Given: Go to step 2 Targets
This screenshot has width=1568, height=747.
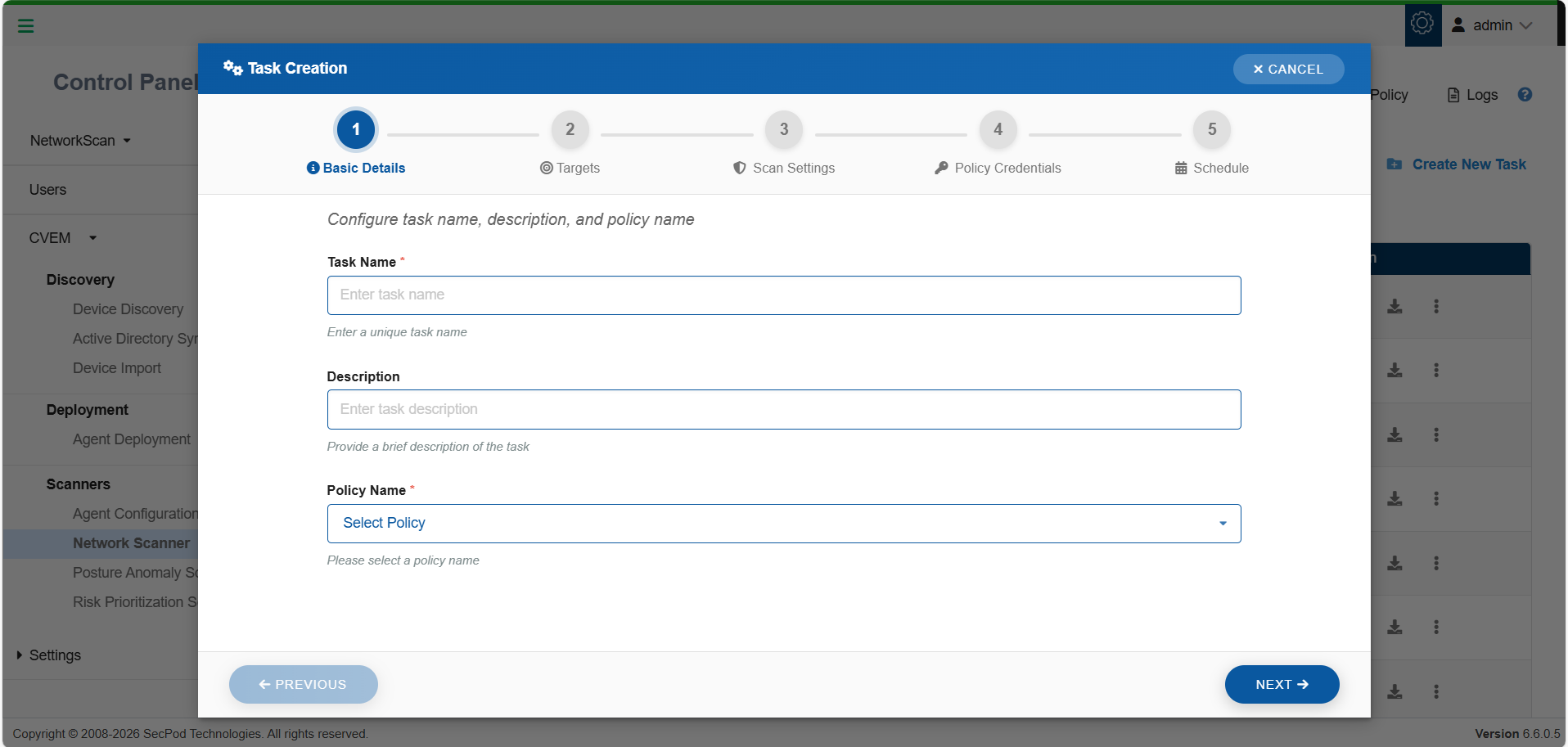Looking at the screenshot, I should click(570, 130).
